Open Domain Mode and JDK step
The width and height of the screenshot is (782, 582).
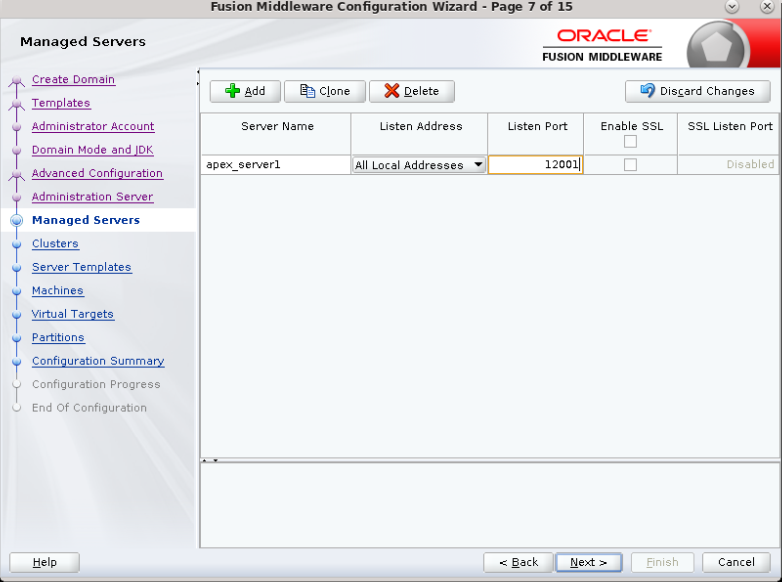click(x=93, y=150)
